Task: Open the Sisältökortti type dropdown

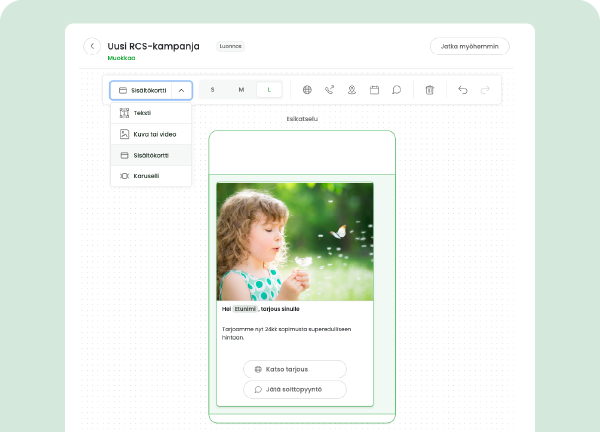Action: [141, 90]
